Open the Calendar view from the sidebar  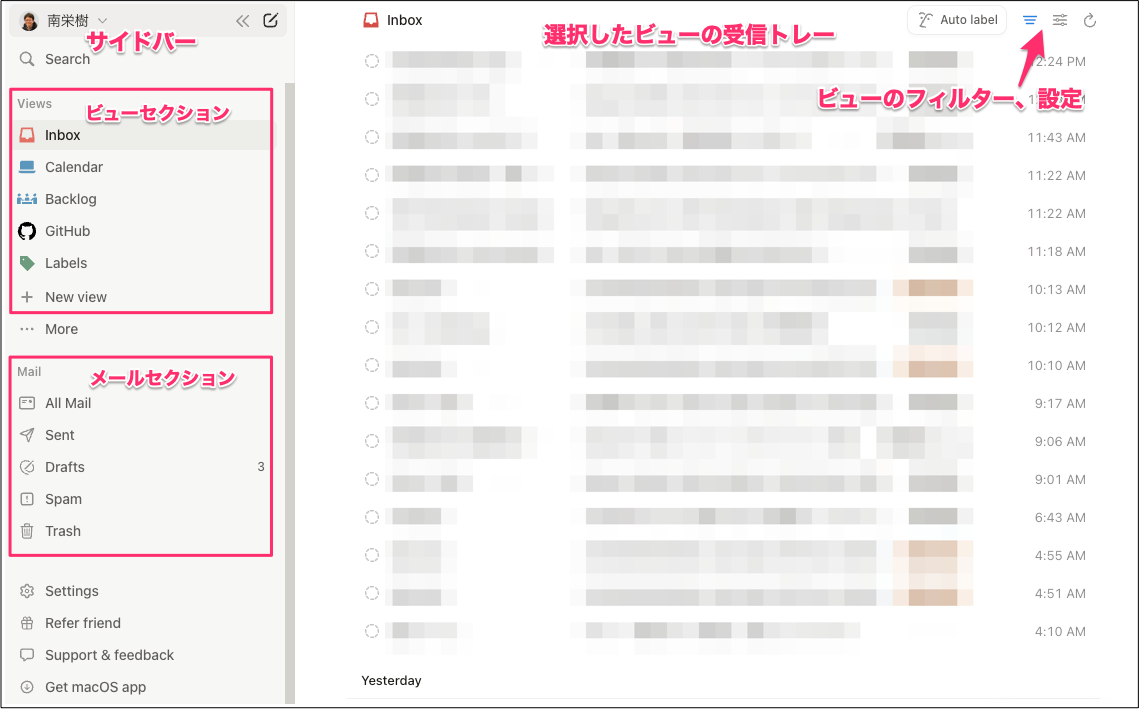75,167
